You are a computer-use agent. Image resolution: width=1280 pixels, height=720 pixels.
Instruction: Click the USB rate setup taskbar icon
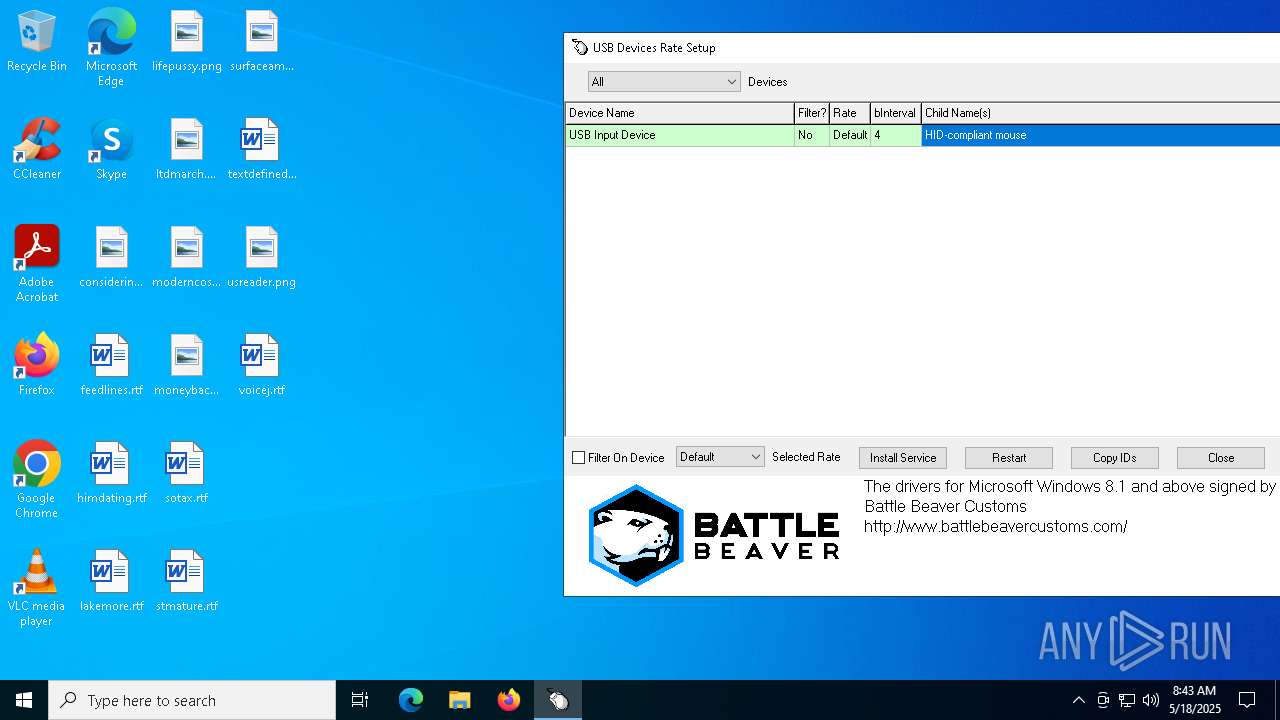pos(558,700)
